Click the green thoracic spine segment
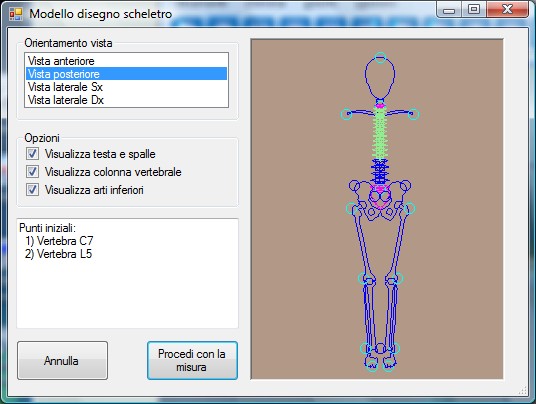 pos(380,133)
